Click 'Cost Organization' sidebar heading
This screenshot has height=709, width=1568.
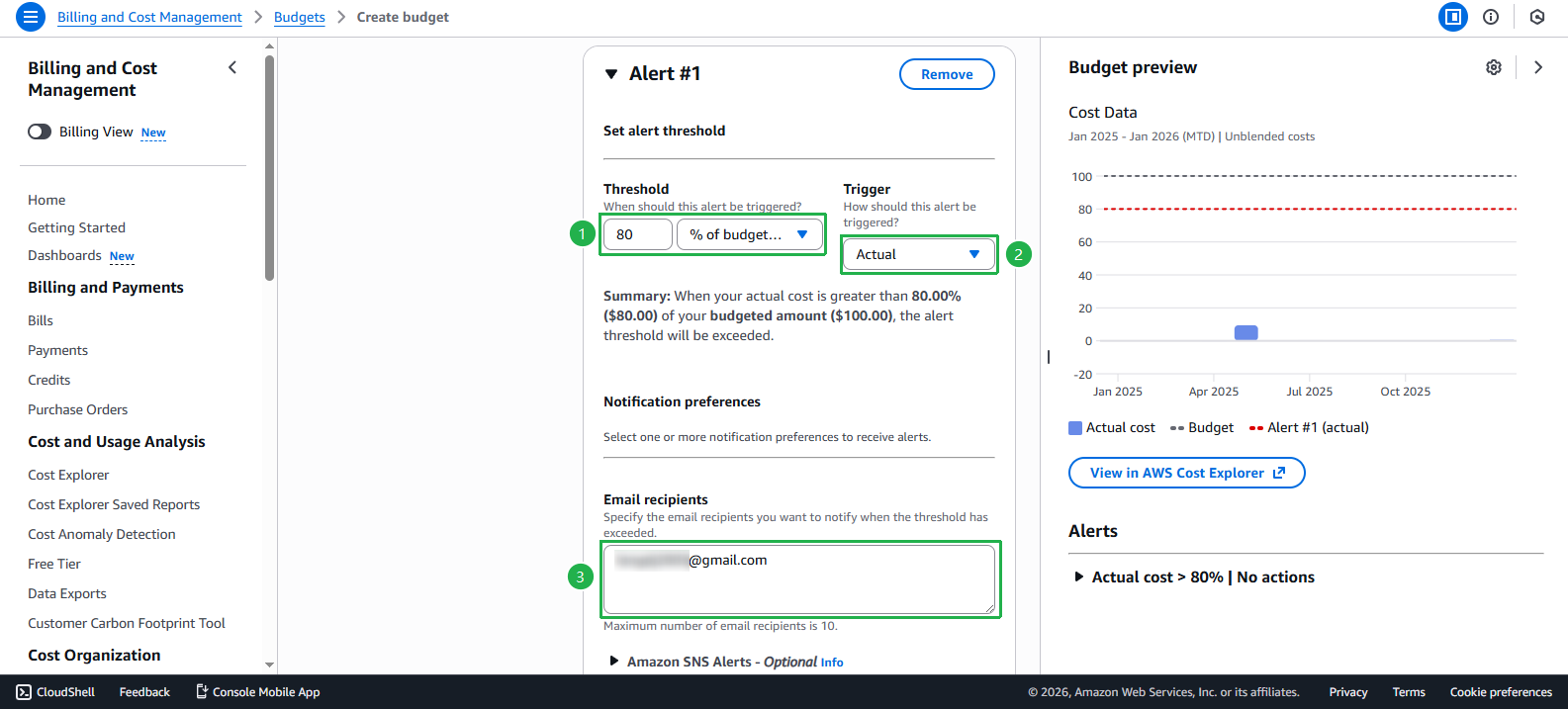pyautogui.click(x=94, y=656)
